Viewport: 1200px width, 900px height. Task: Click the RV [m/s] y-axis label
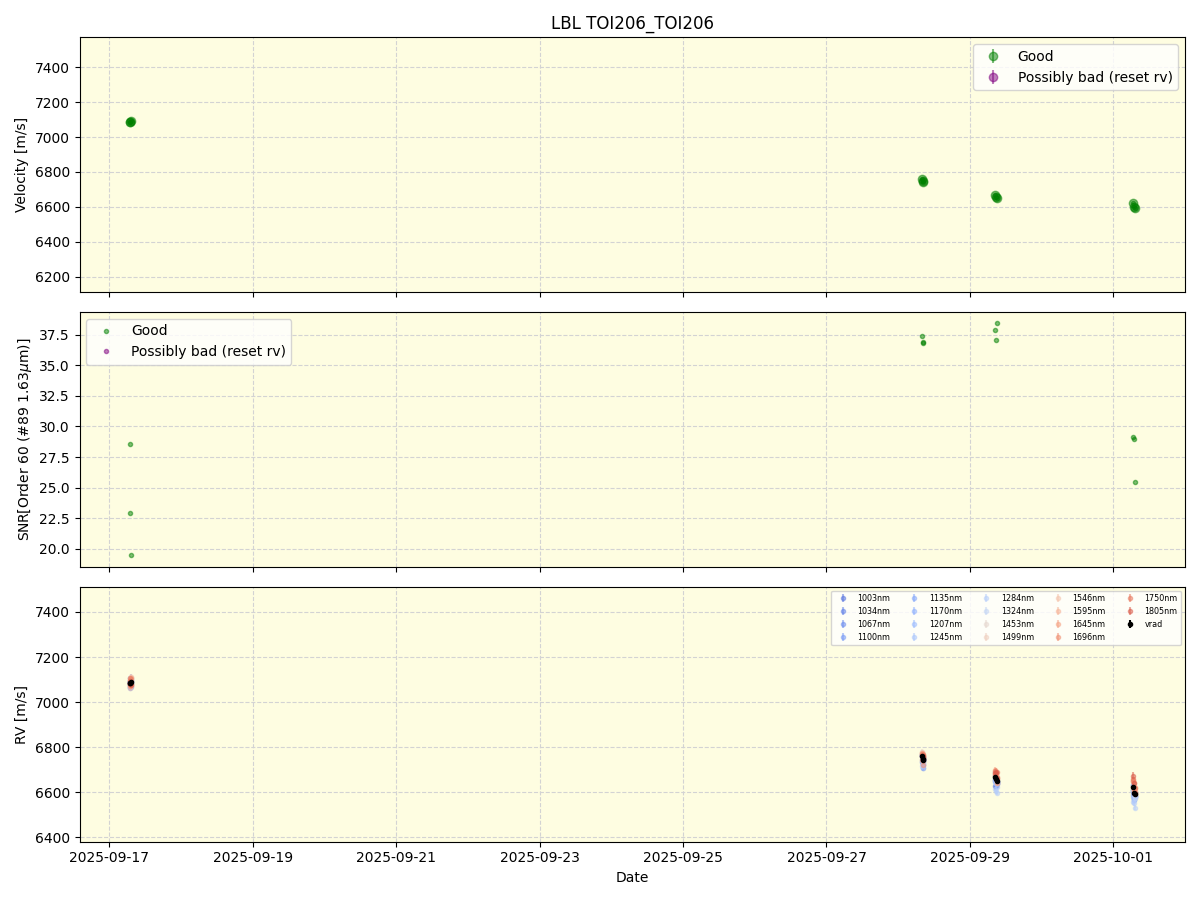[x=21, y=715]
